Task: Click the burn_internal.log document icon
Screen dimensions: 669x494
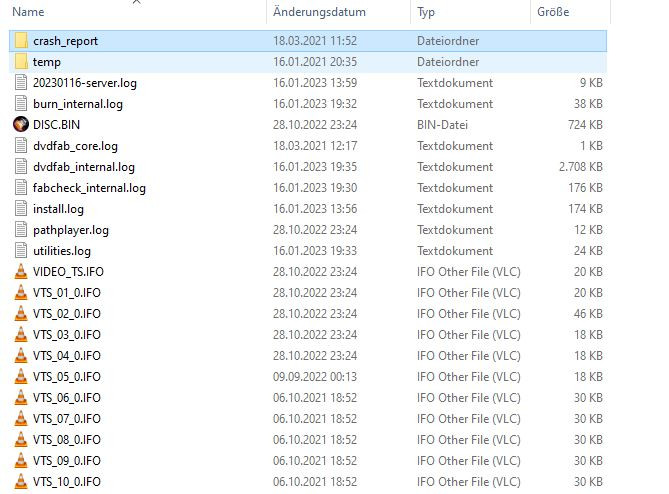Action: pyautogui.click(x=21, y=104)
